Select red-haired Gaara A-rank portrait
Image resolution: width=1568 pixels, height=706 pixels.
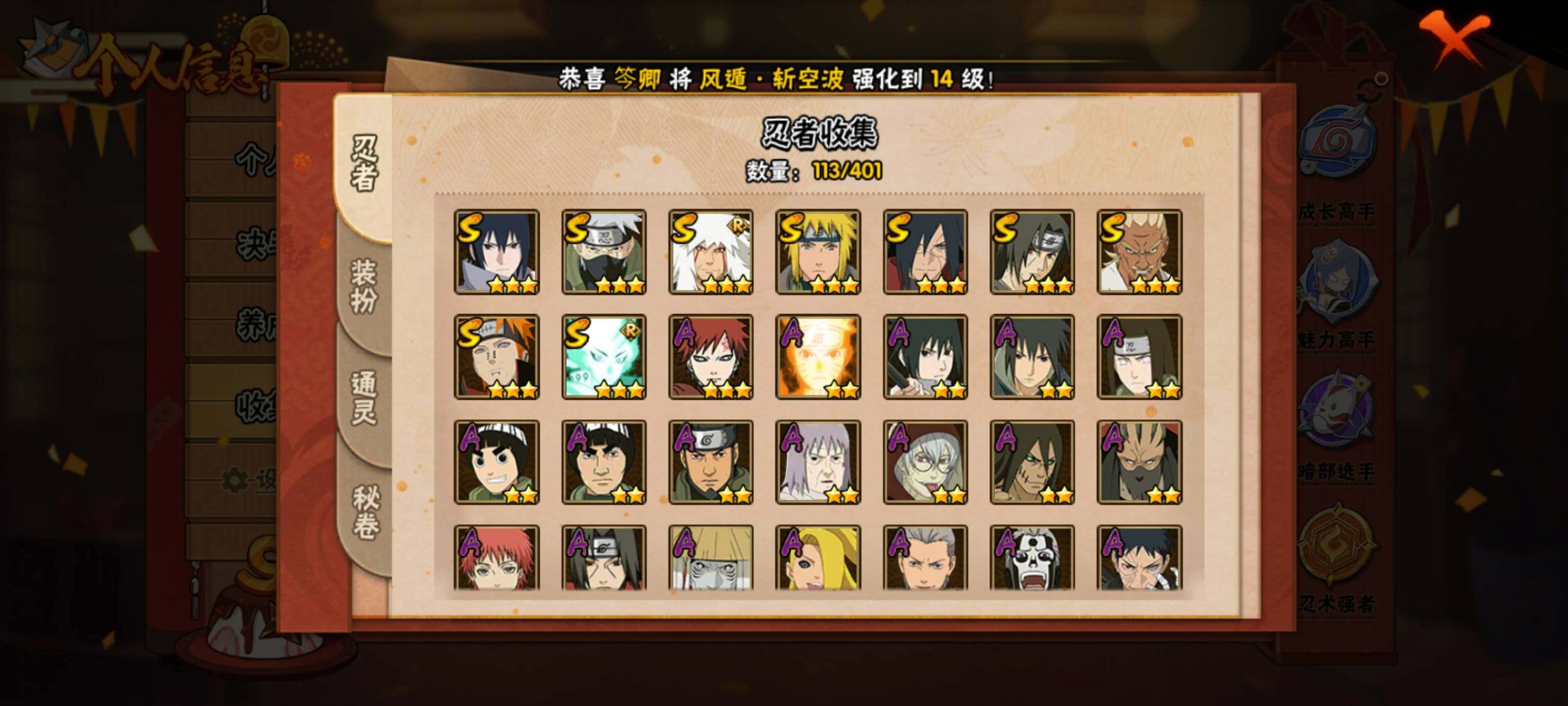point(710,357)
